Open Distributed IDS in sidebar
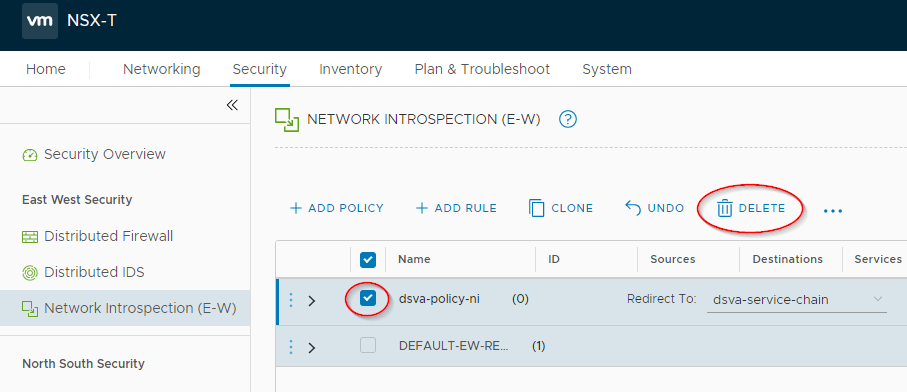The width and height of the screenshot is (907, 392). coord(94,272)
